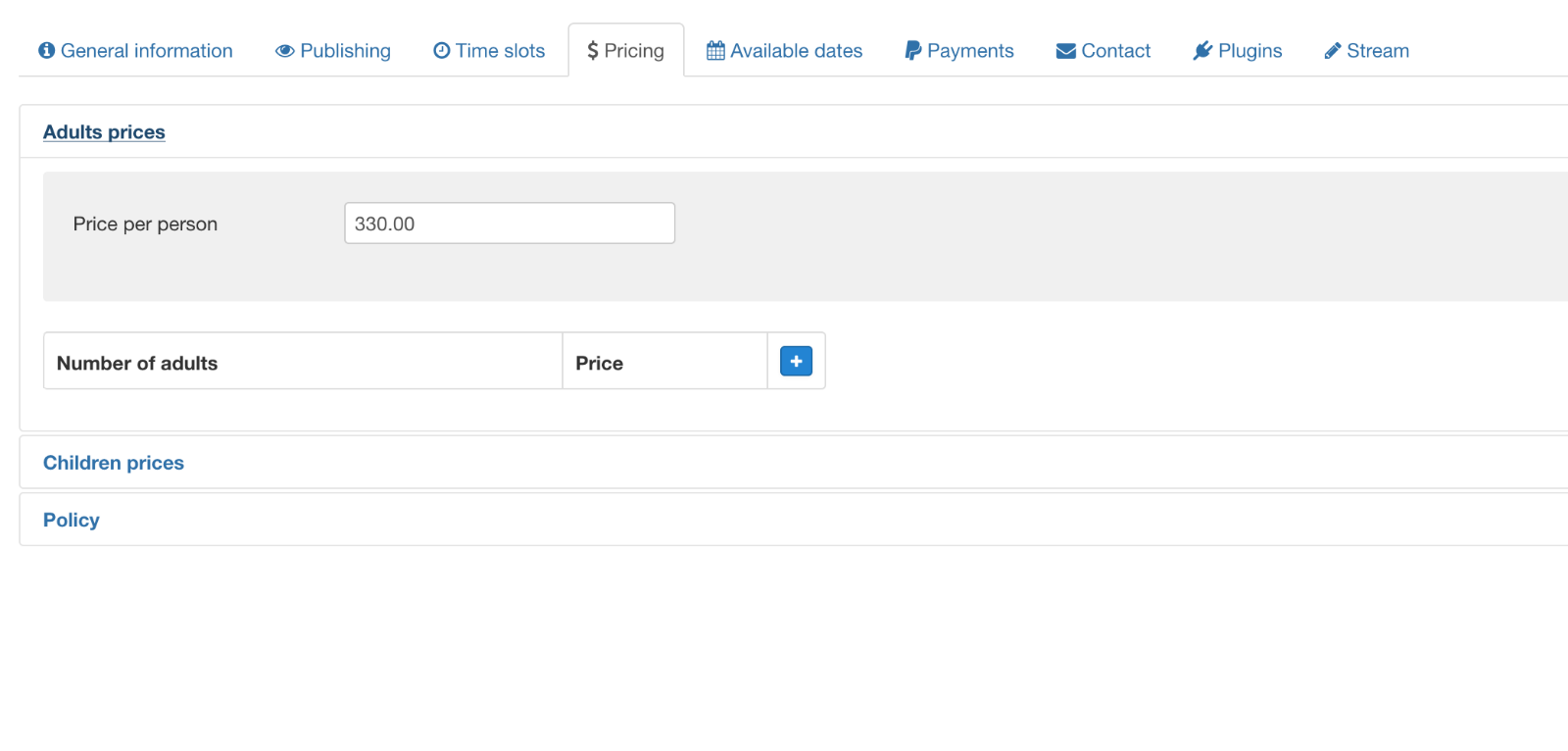Click the clock icon beside Time slots

coord(442,51)
